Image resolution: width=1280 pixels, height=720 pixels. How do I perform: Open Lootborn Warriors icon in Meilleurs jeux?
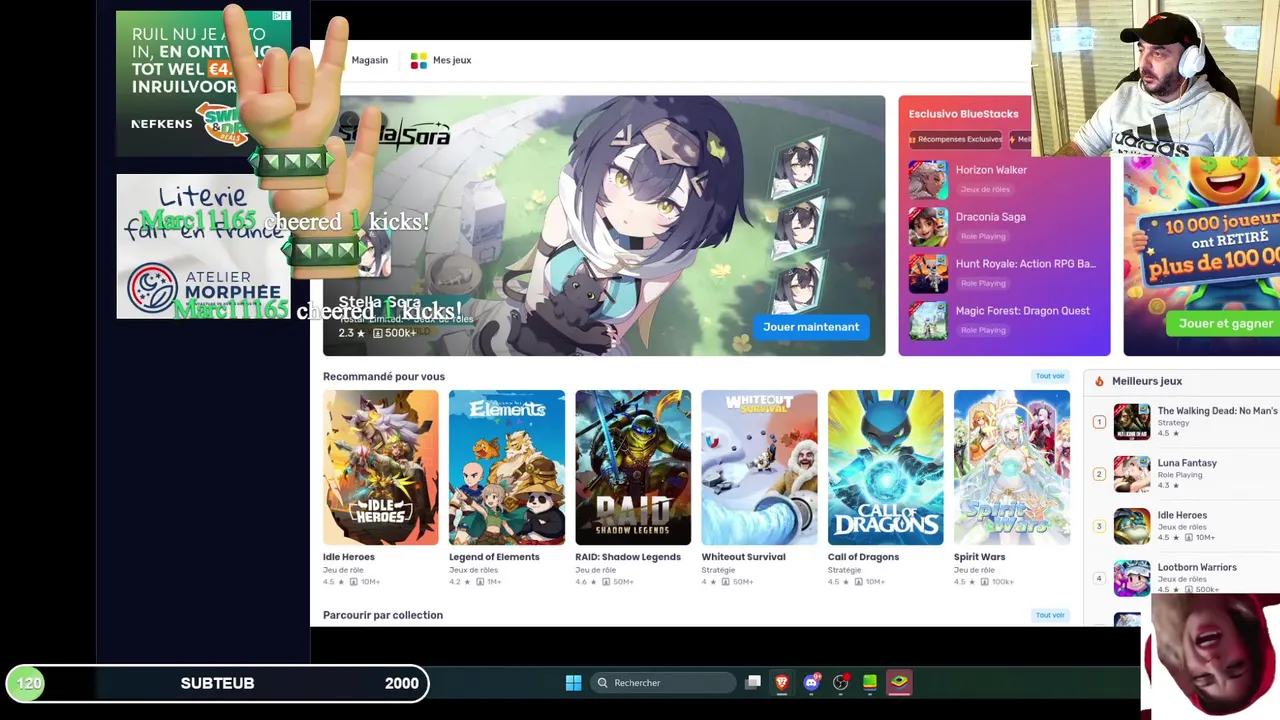1132,578
